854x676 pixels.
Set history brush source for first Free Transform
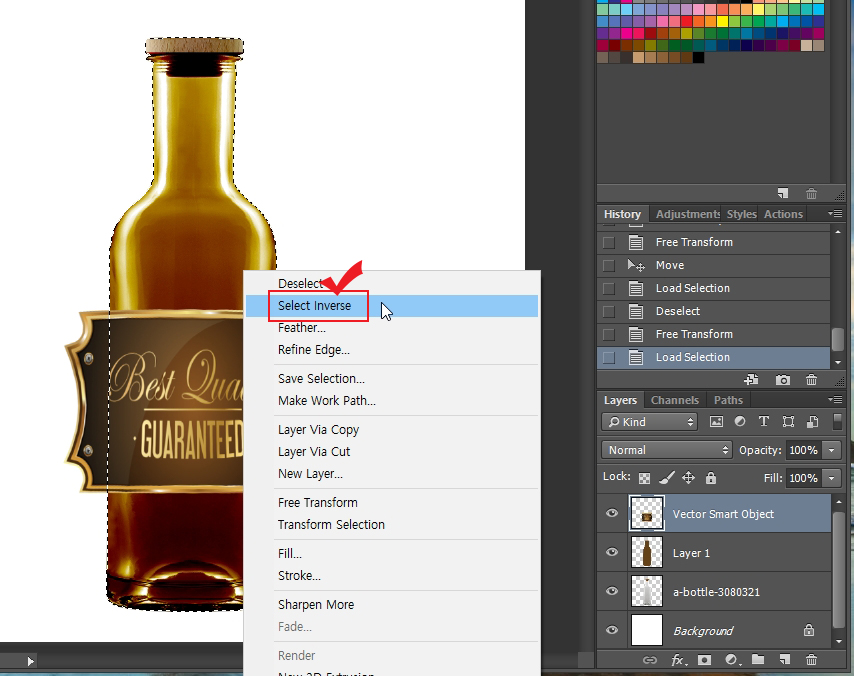609,242
